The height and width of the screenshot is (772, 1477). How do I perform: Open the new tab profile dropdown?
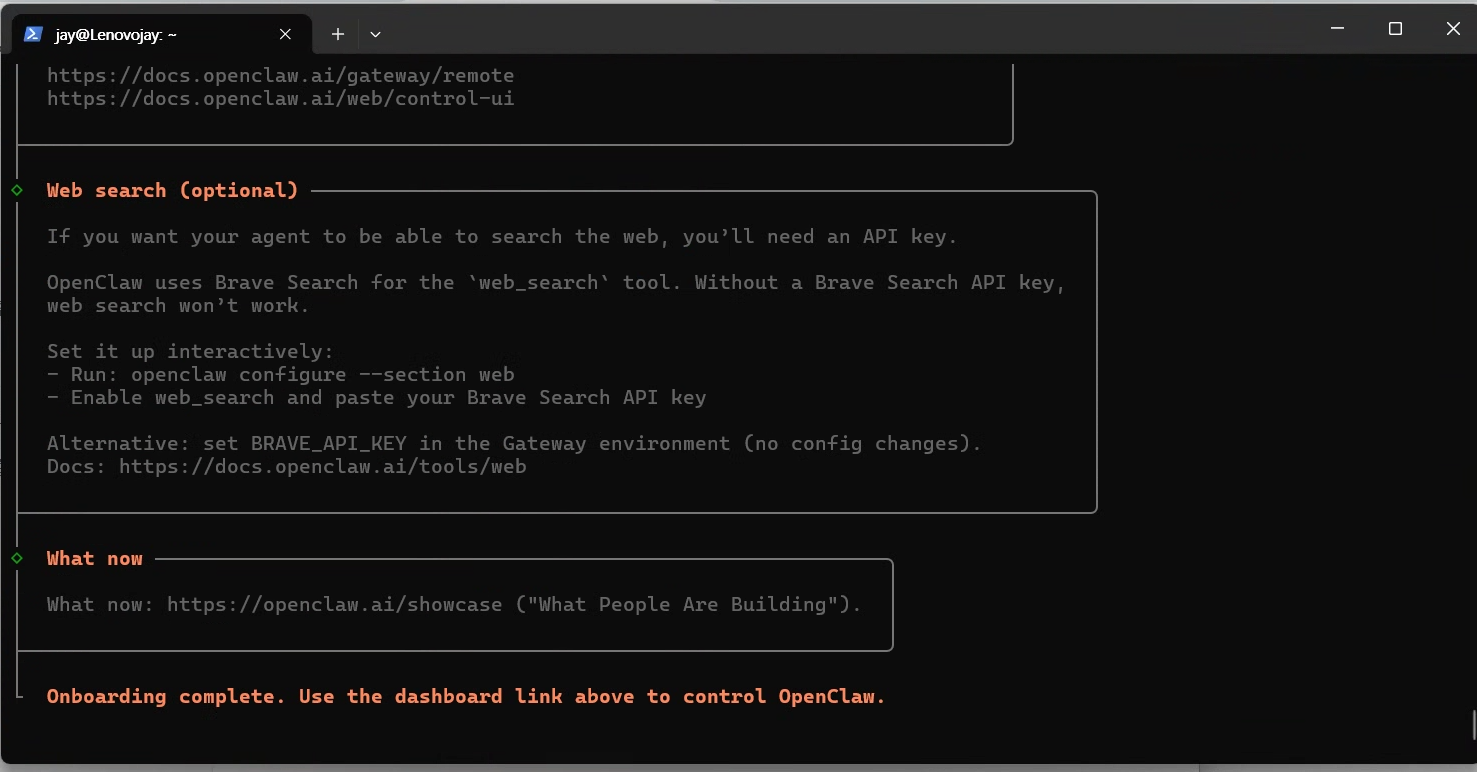click(375, 34)
